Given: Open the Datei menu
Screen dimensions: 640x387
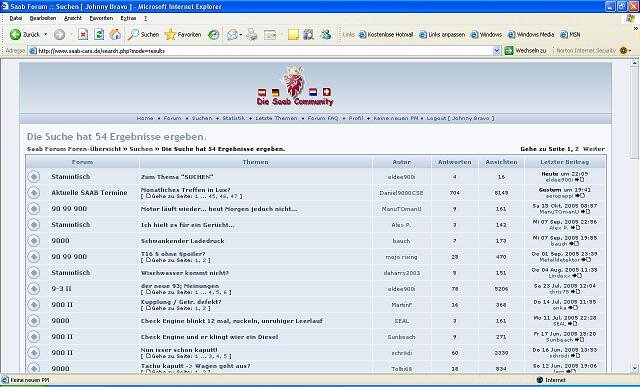Looking at the screenshot, I should point(16,18).
